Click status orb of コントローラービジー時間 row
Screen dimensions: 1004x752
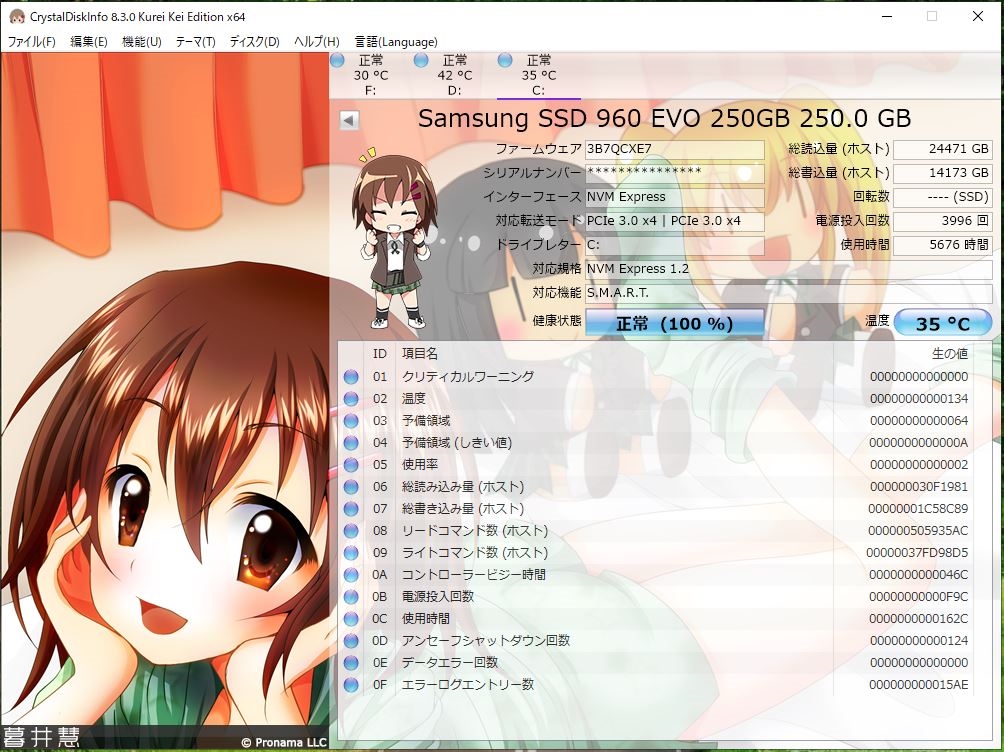(351, 575)
